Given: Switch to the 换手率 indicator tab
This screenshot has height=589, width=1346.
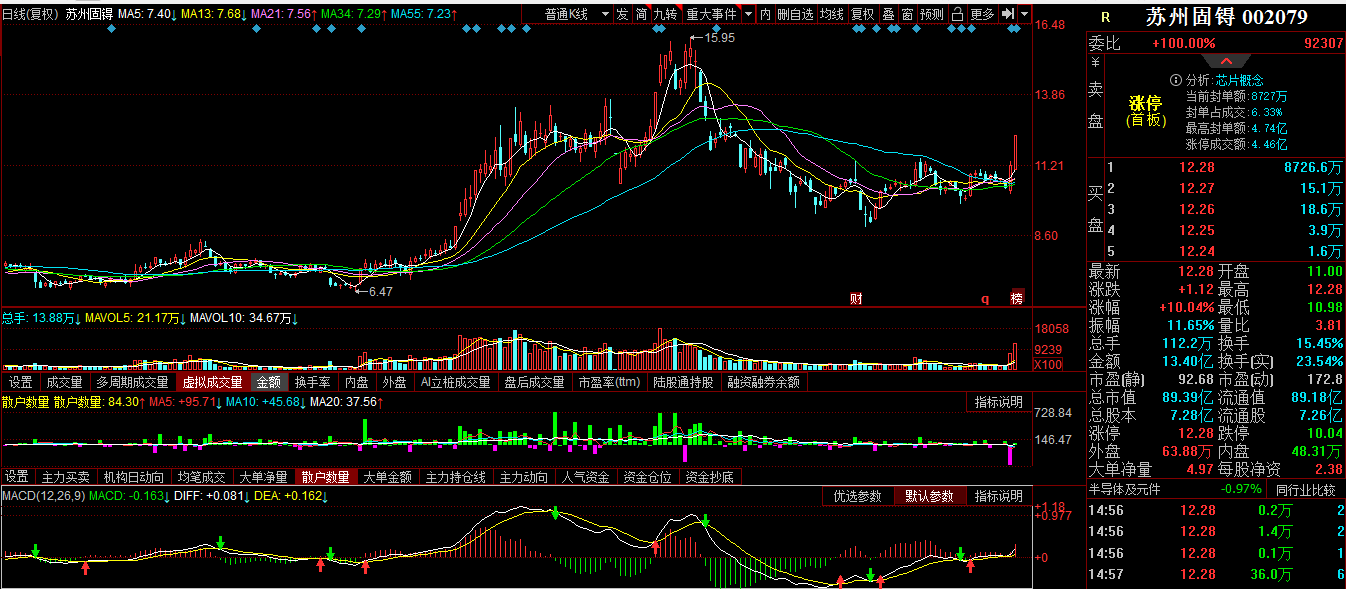Looking at the screenshot, I should 312,382.
